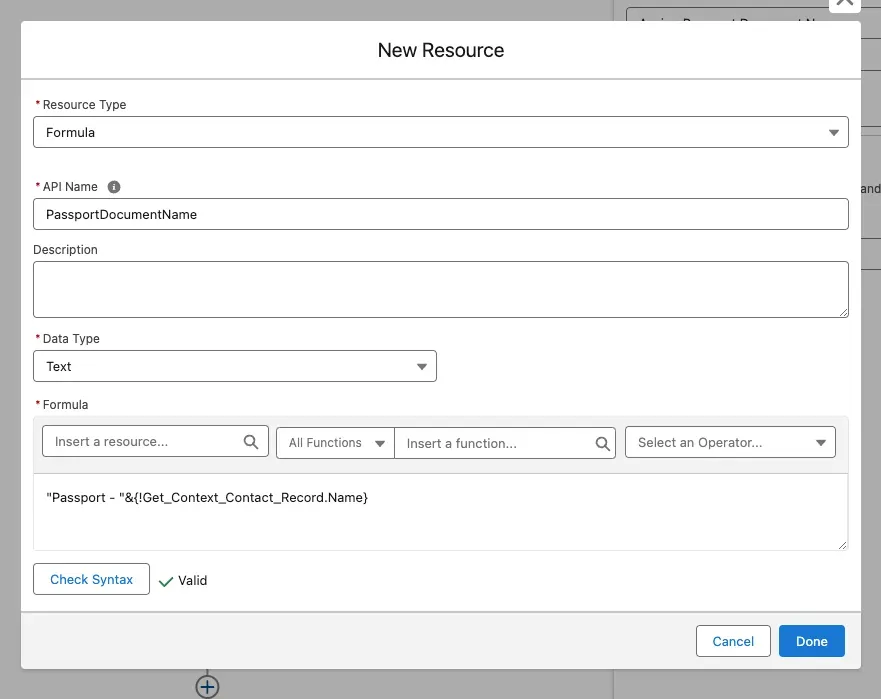
Task: Click the green Valid checkmark icon
Action: [x=166, y=581]
